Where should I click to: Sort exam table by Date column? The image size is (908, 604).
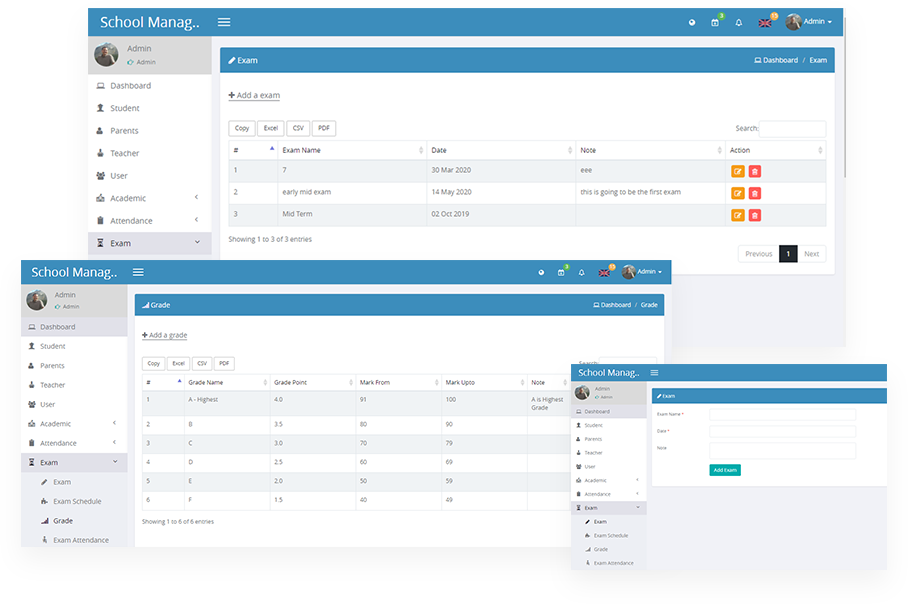501,150
